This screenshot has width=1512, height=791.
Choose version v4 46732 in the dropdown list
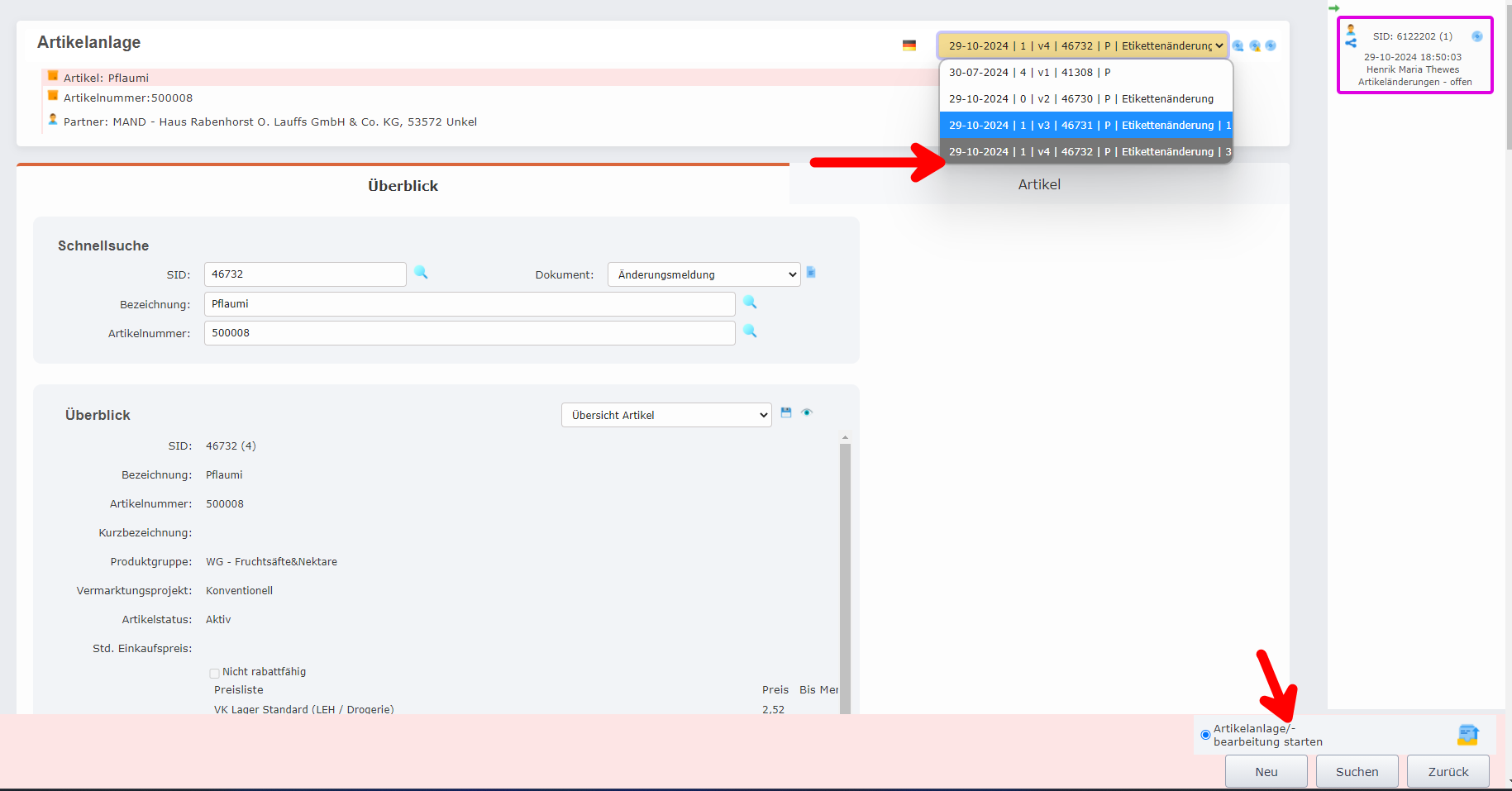tap(1085, 152)
